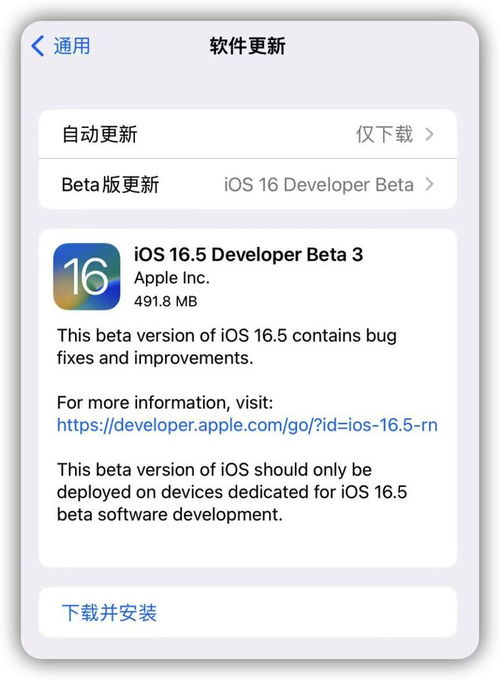Tap the 自动更新 label text

click(100, 134)
